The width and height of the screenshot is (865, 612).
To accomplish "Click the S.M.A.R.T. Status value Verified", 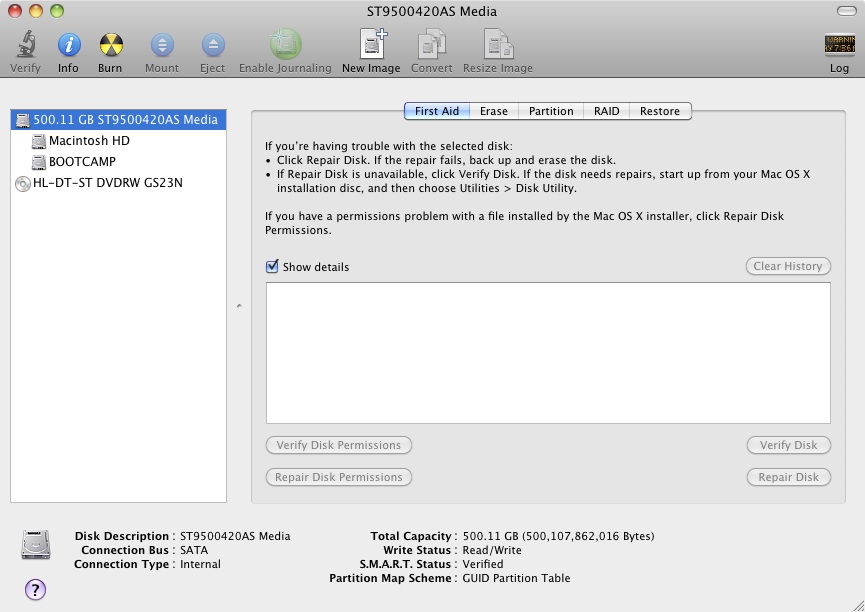I will click(x=483, y=564).
